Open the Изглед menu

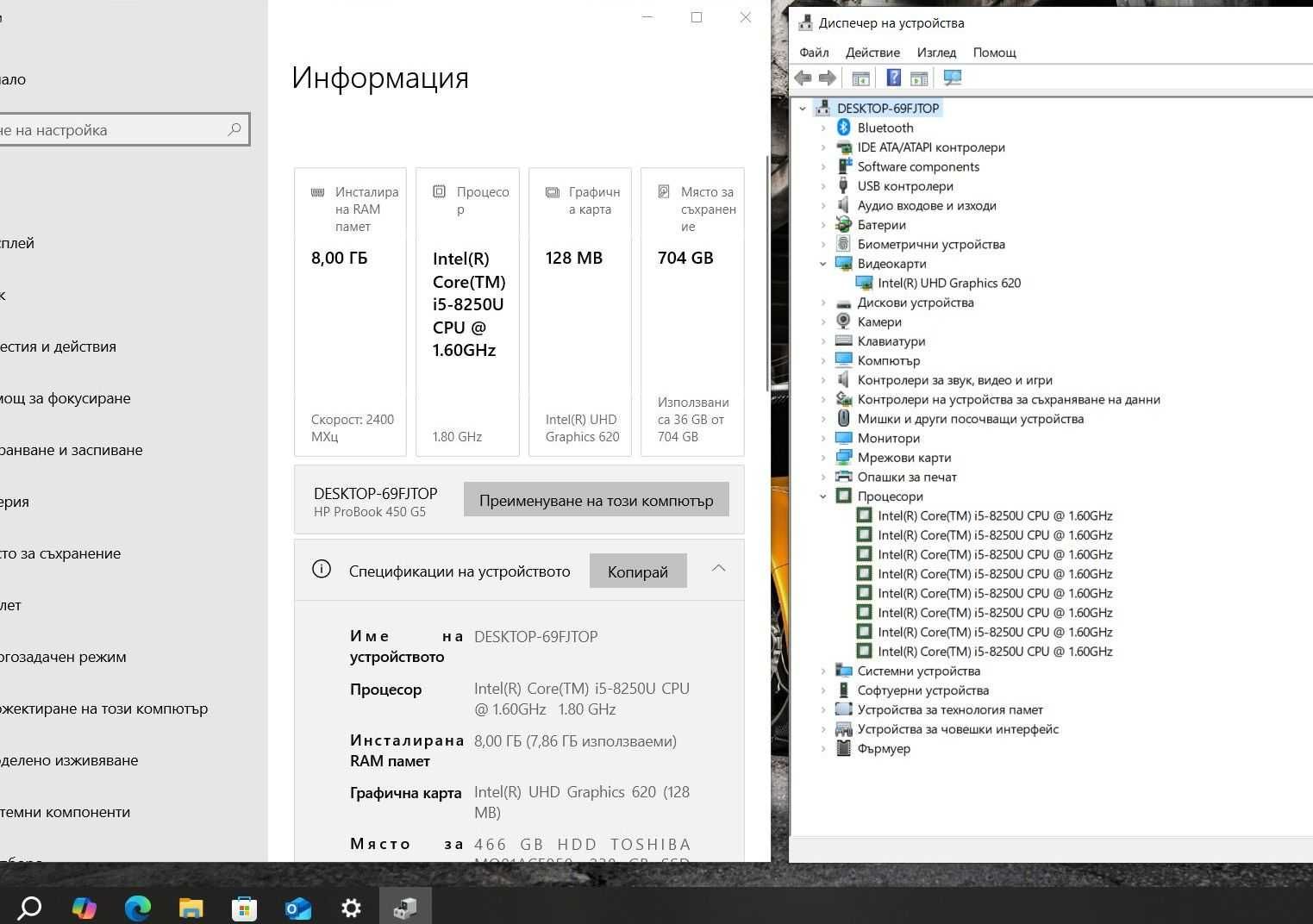936,53
